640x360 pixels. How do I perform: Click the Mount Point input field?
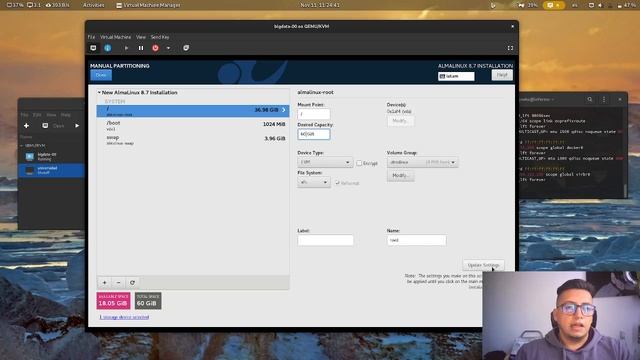coord(313,114)
